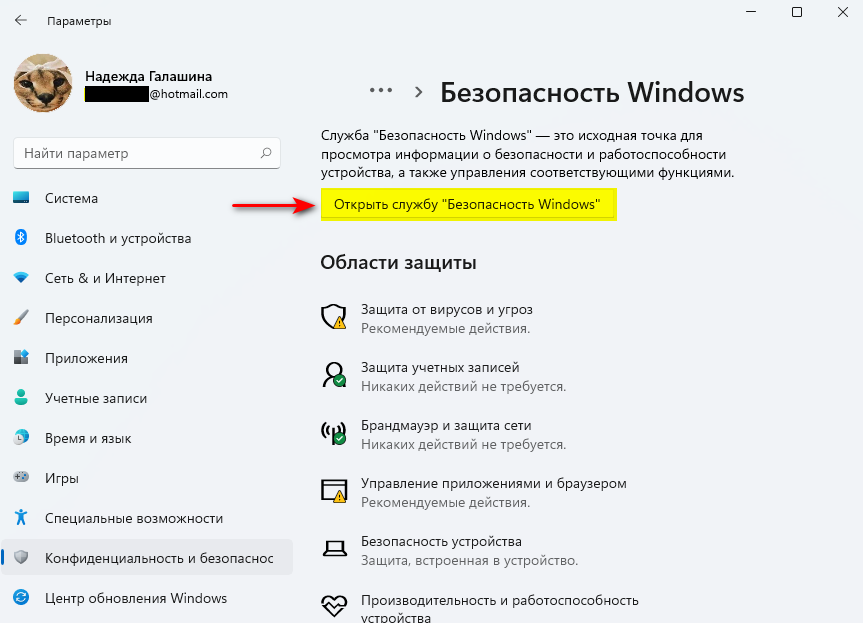Click the breadcrumb chevron arrow

(418, 91)
